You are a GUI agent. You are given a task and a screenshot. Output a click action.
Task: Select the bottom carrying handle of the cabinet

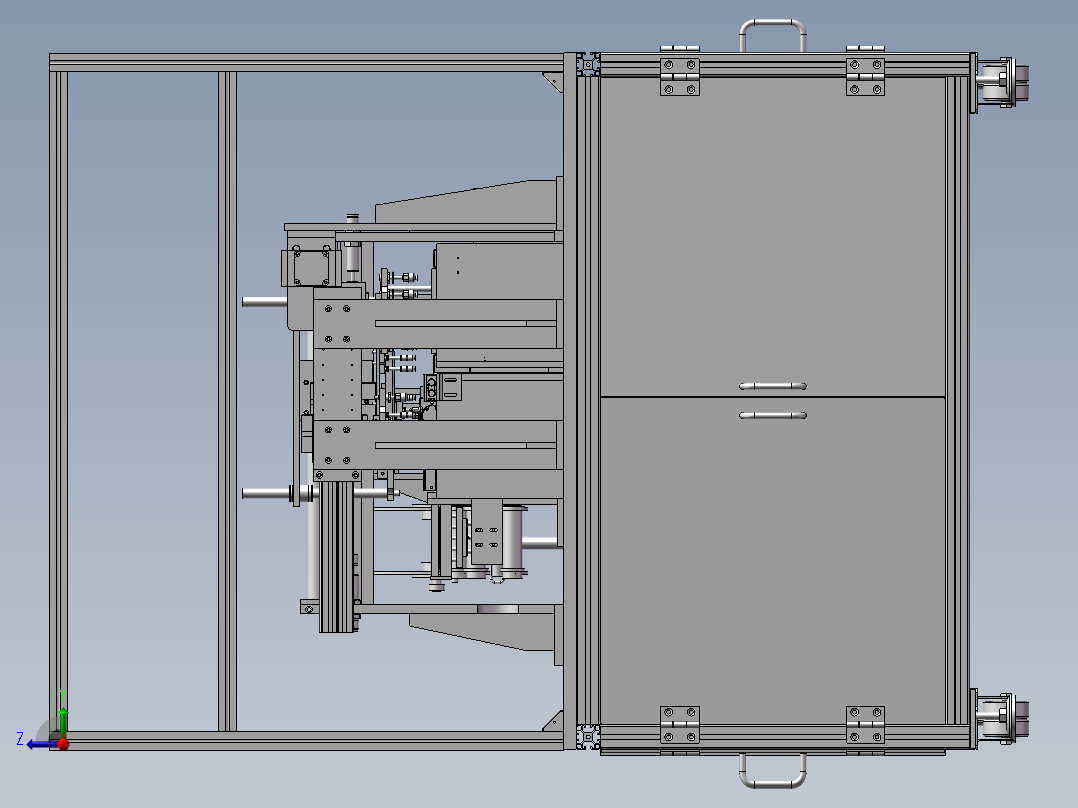point(773,770)
